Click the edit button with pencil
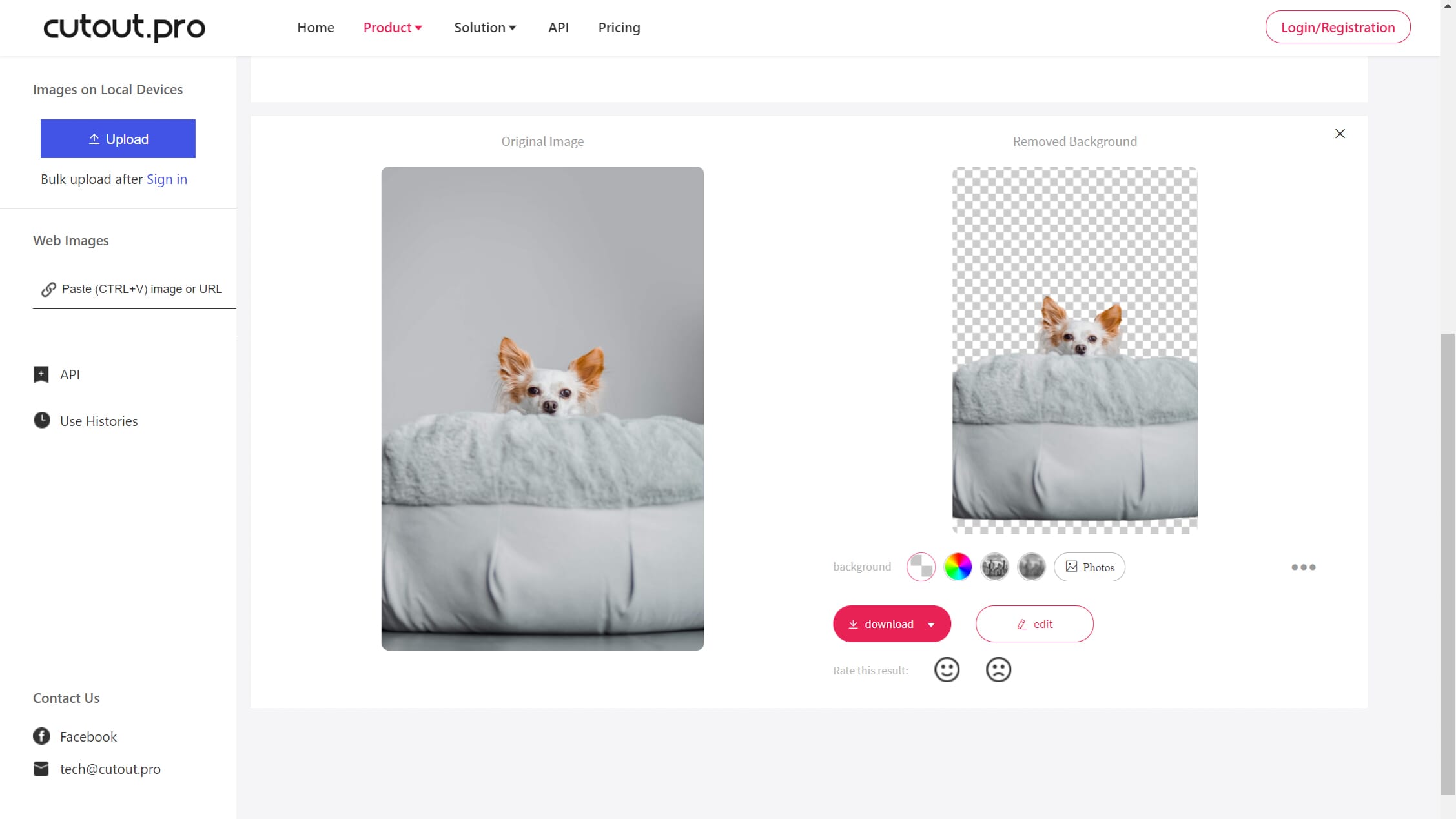The width and height of the screenshot is (1456, 819). pyautogui.click(x=1034, y=623)
